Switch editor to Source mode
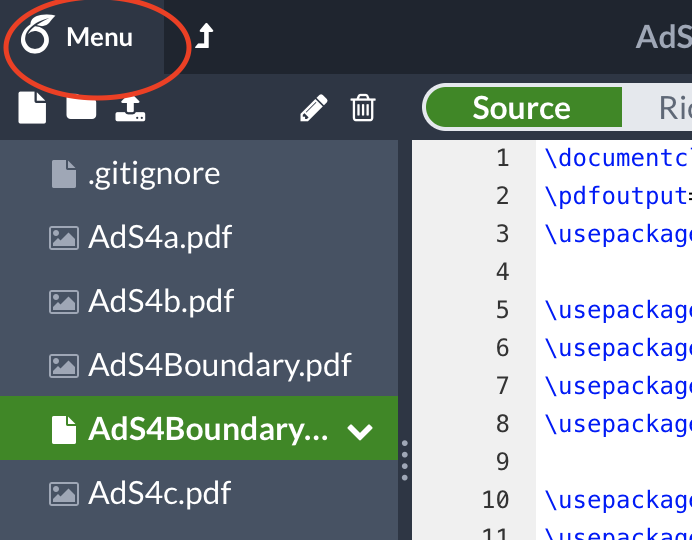The width and height of the screenshot is (692, 540). click(x=521, y=108)
